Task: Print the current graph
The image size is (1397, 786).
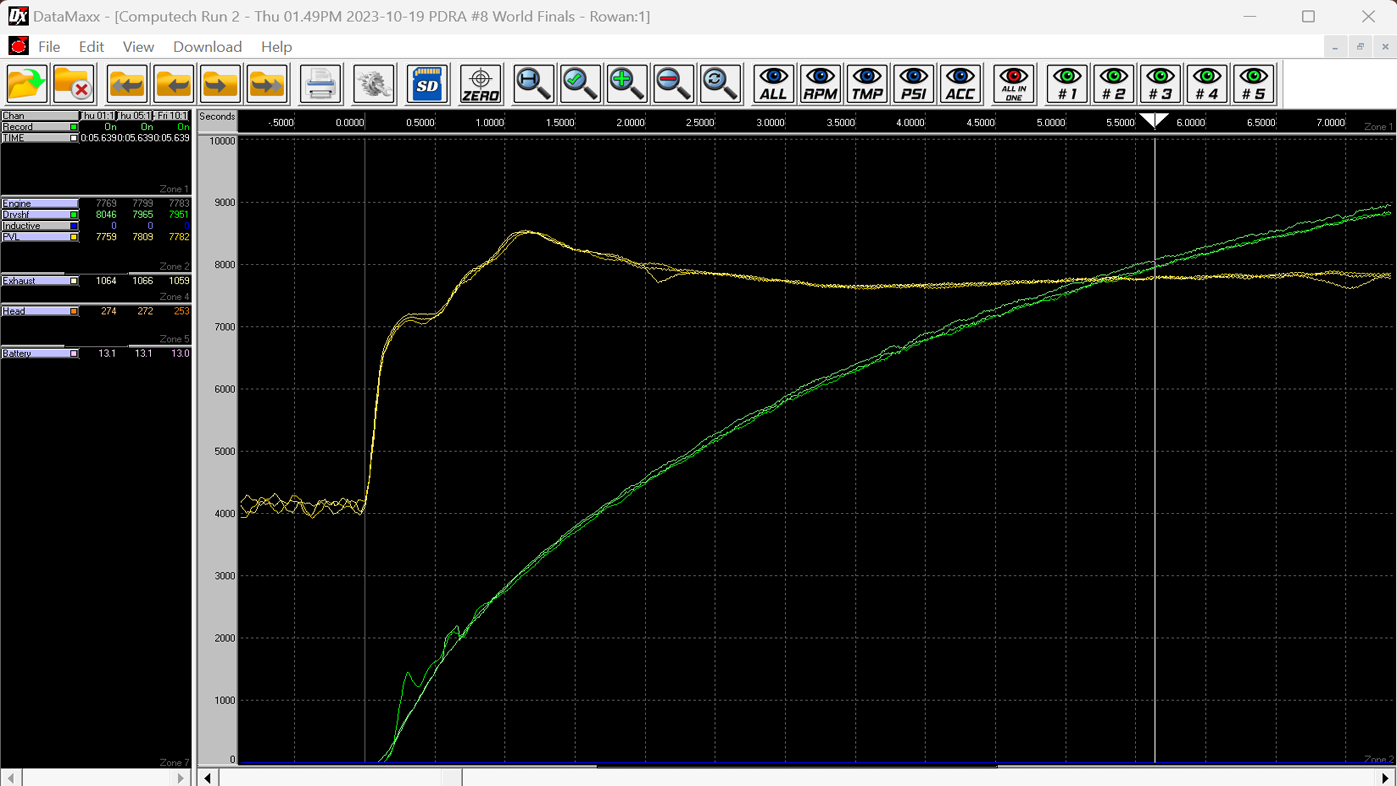Action: 319,84
